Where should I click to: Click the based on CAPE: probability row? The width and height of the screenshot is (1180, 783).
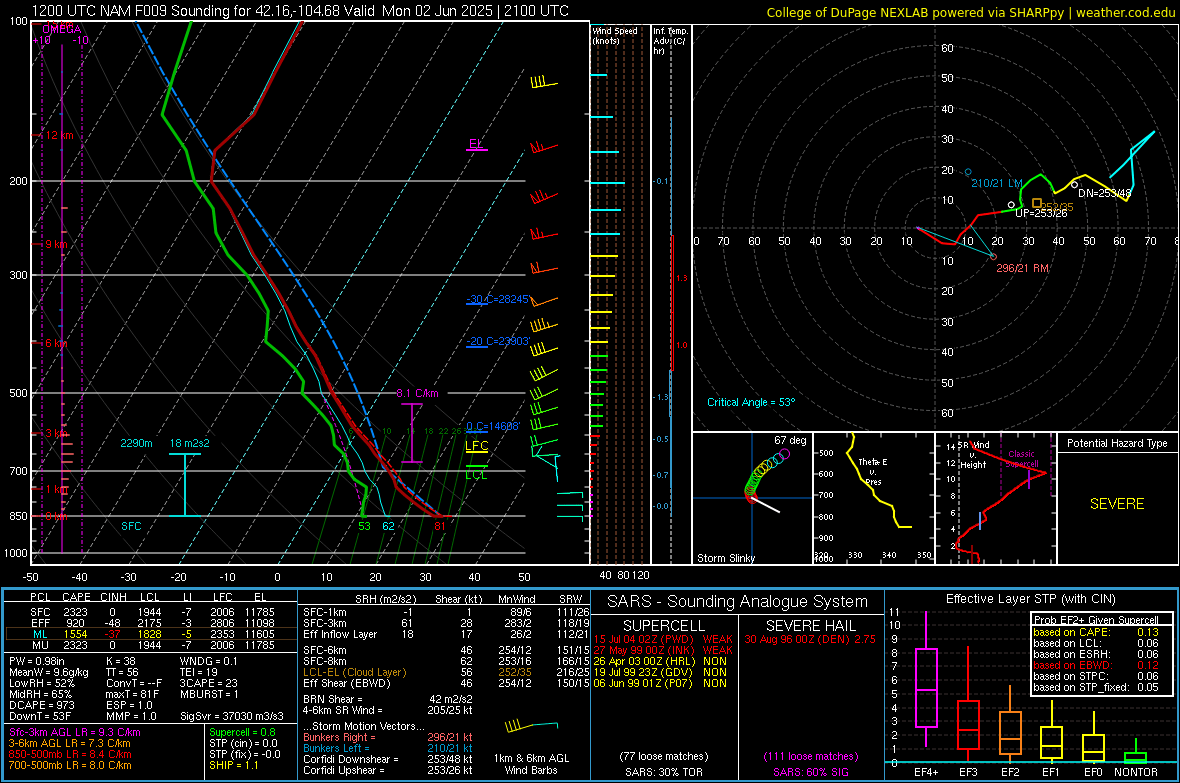(1096, 632)
